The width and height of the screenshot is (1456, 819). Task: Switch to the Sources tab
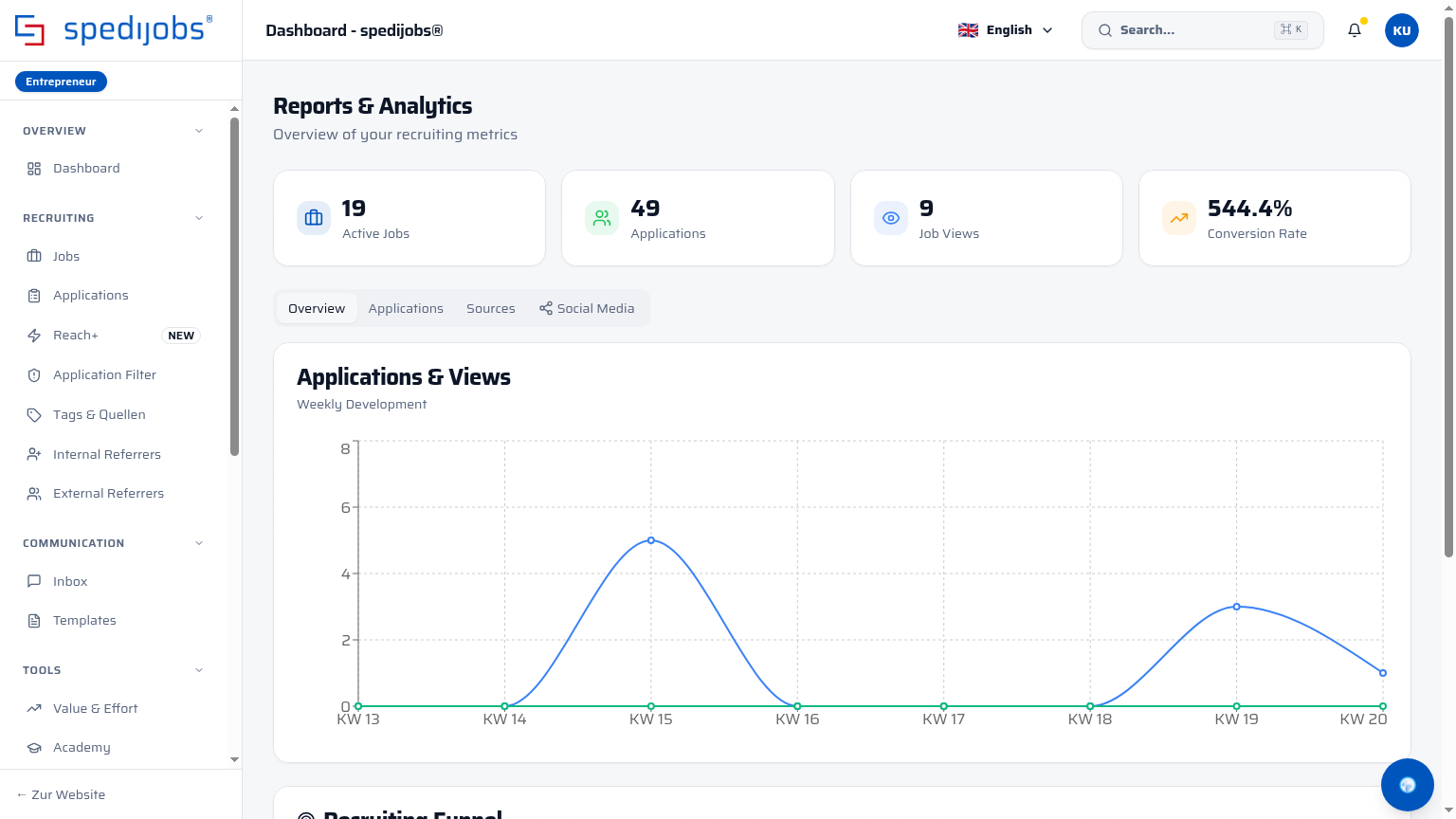pos(491,308)
